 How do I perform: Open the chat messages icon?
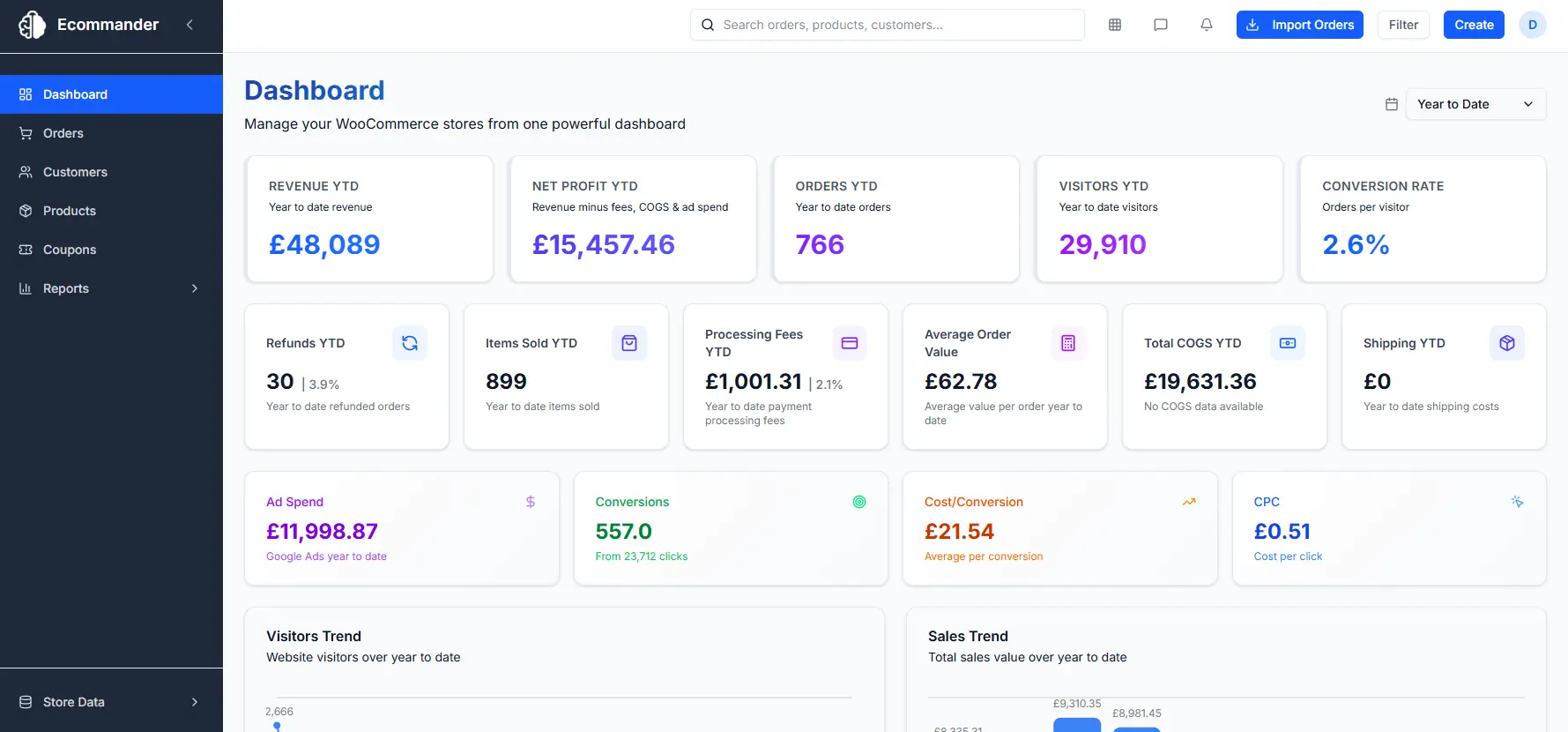click(x=1160, y=25)
